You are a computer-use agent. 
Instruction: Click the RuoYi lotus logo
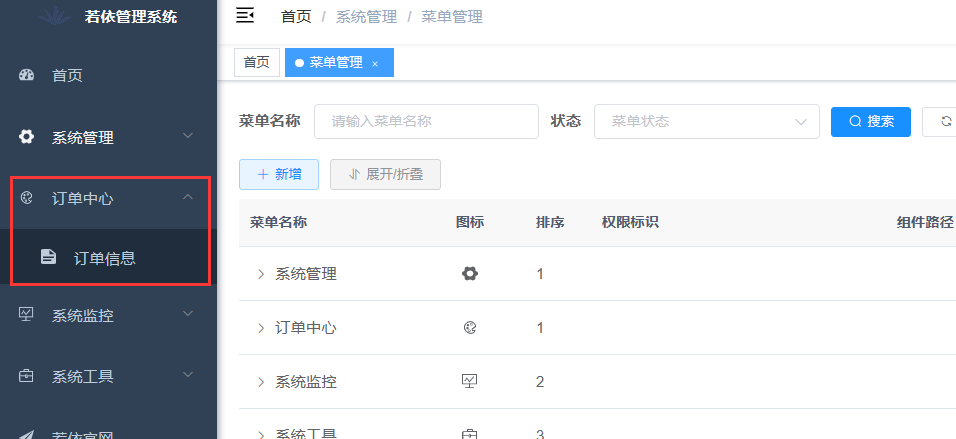[x=57, y=15]
